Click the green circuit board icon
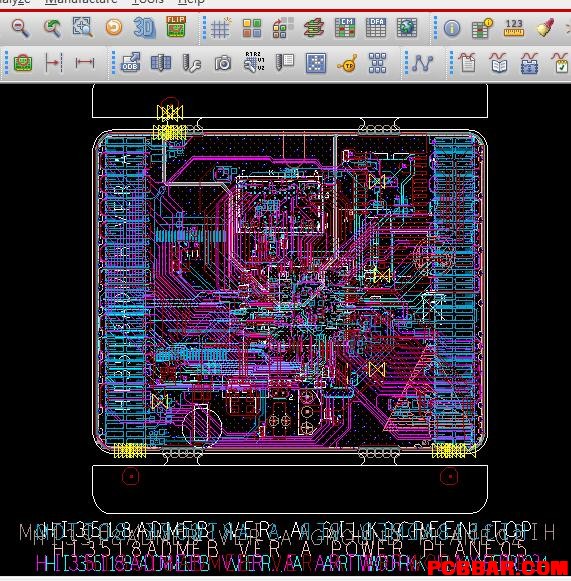The image size is (571, 581). (x=23, y=63)
